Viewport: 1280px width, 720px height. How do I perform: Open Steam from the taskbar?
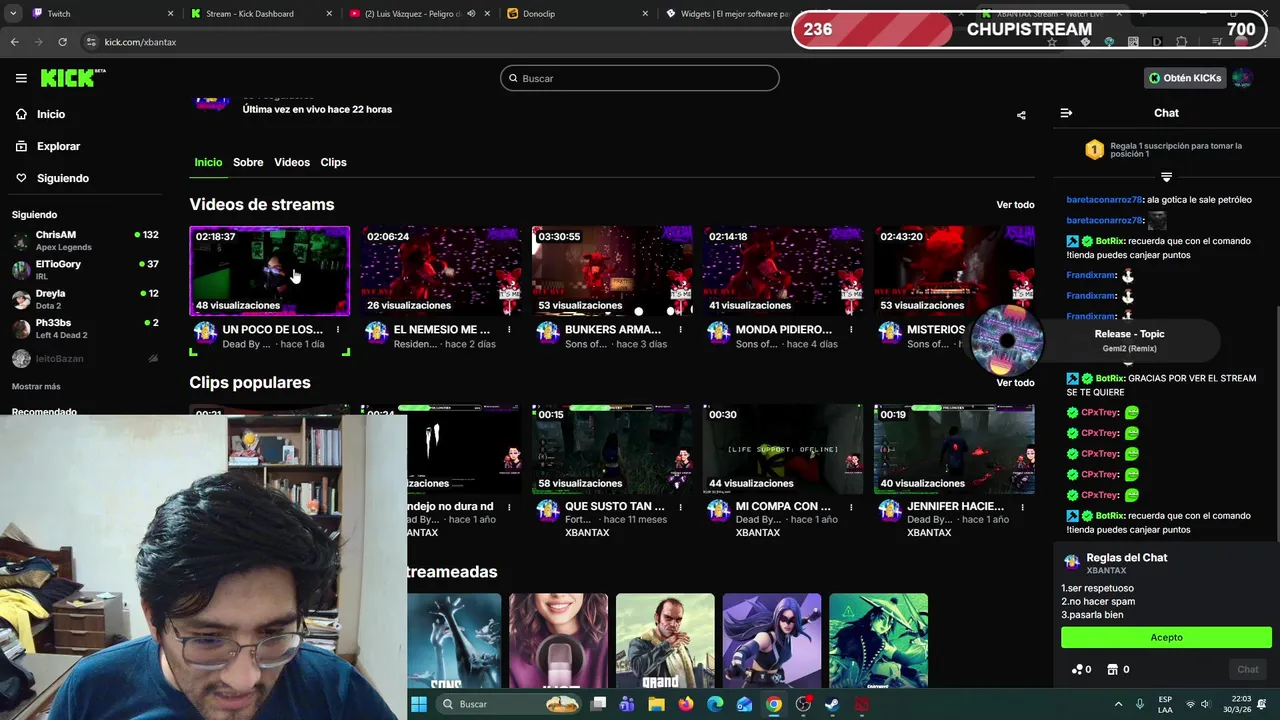point(832,704)
